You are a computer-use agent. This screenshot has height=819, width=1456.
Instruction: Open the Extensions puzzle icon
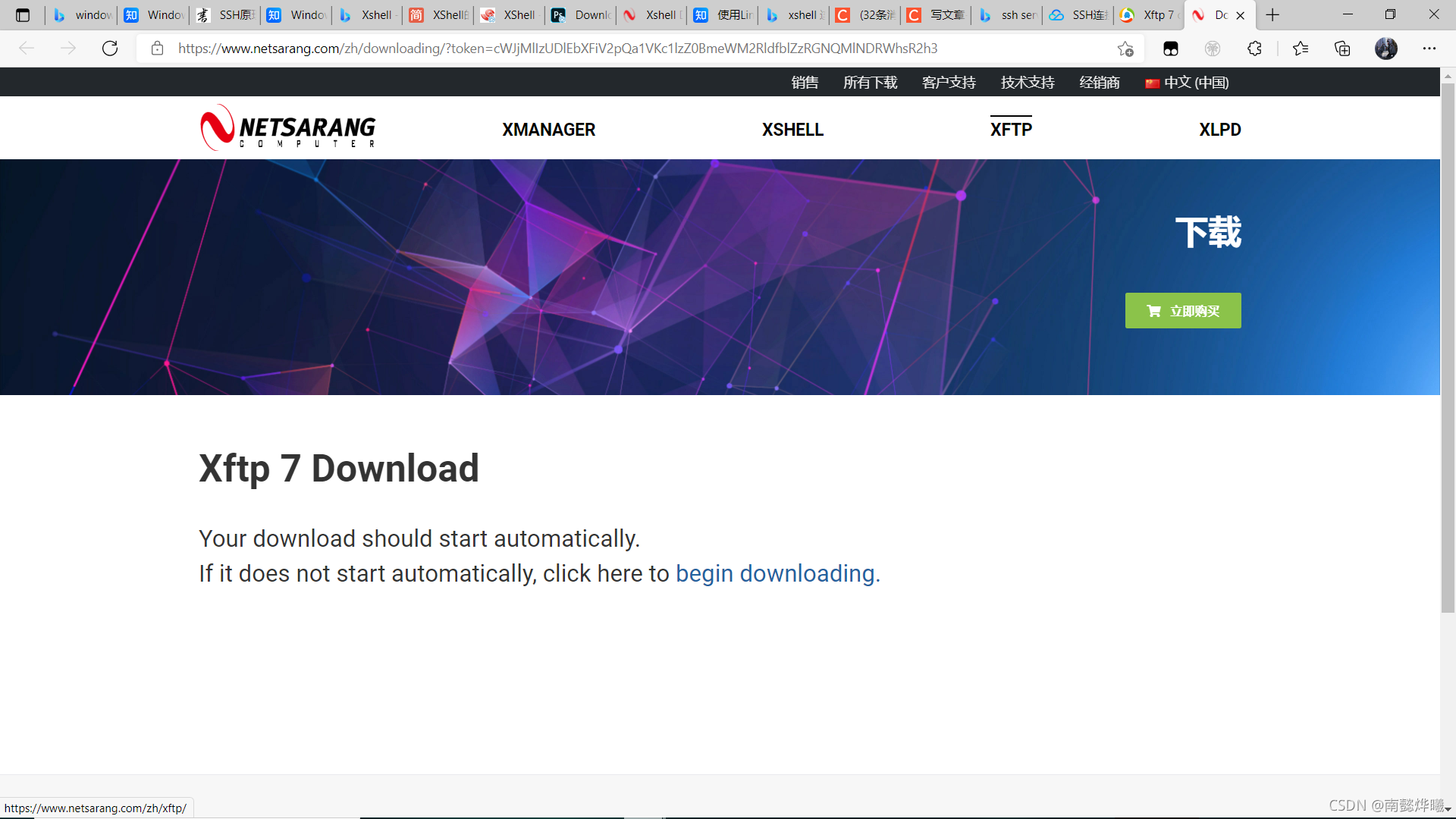(x=1254, y=49)
